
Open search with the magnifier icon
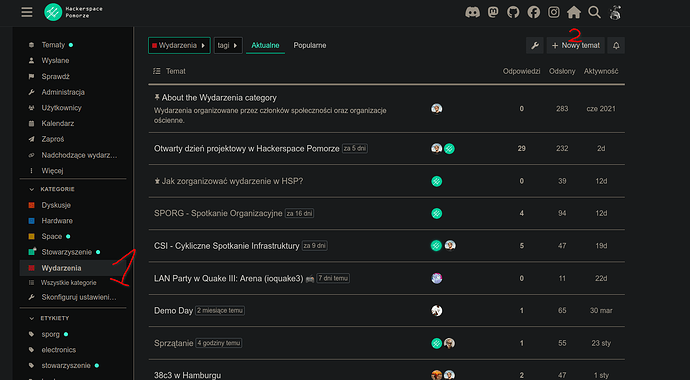(595, 12)
